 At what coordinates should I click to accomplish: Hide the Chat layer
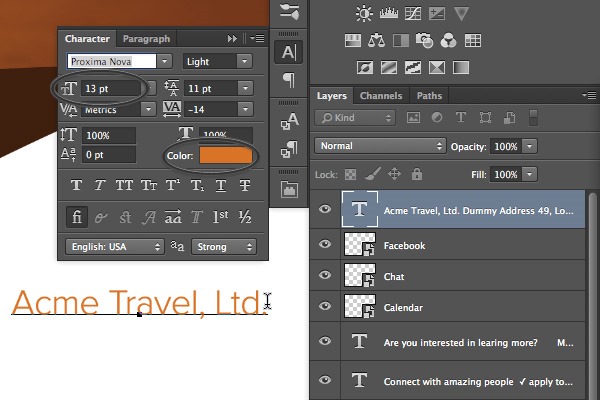click(325, 275)
